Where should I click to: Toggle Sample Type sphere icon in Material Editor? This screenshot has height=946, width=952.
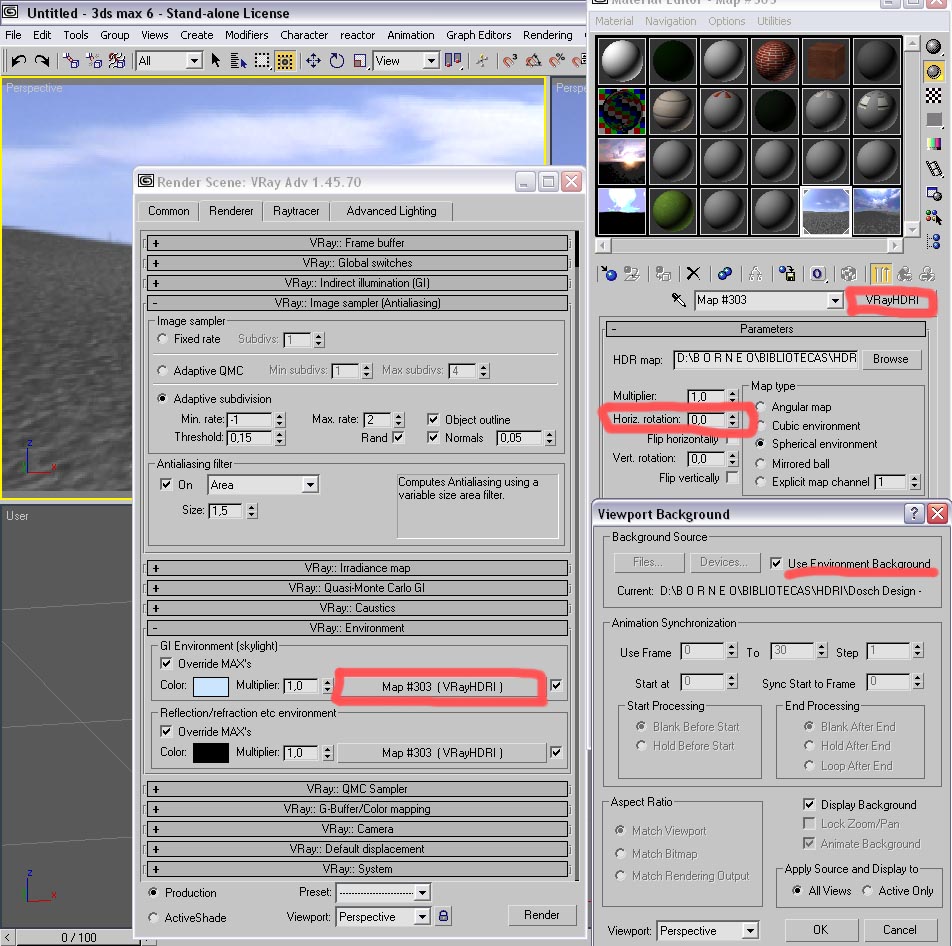[x=933, y=46]
